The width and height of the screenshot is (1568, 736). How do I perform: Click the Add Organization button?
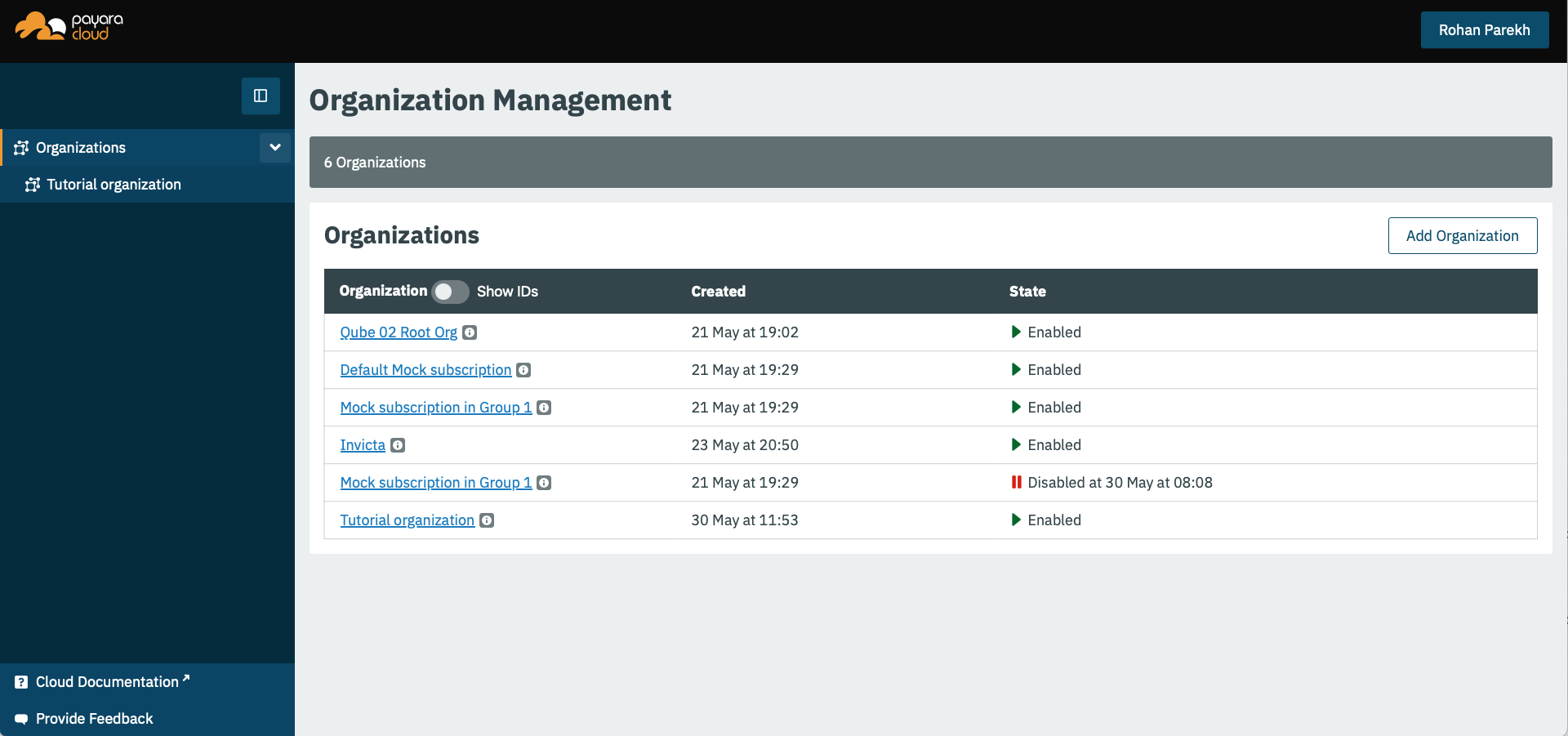tap(1462, 236)
